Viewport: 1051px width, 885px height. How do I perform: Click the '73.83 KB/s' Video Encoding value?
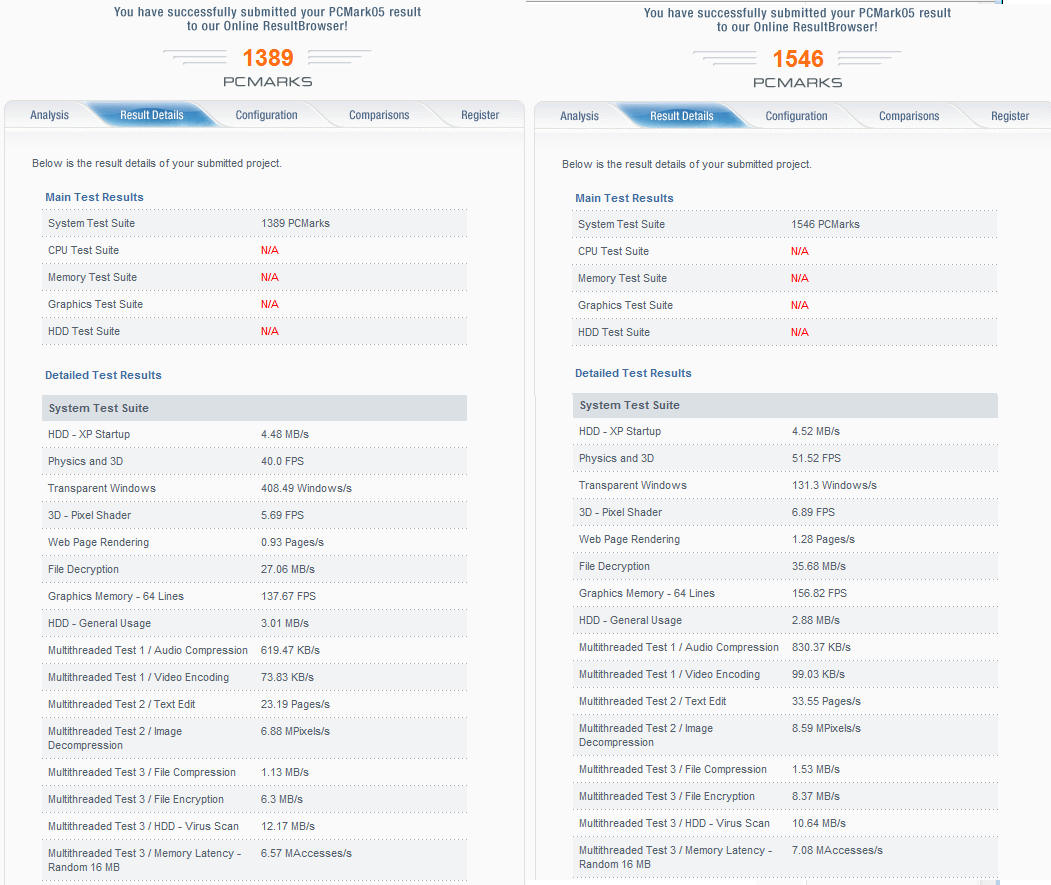click(x=288, y=677)
